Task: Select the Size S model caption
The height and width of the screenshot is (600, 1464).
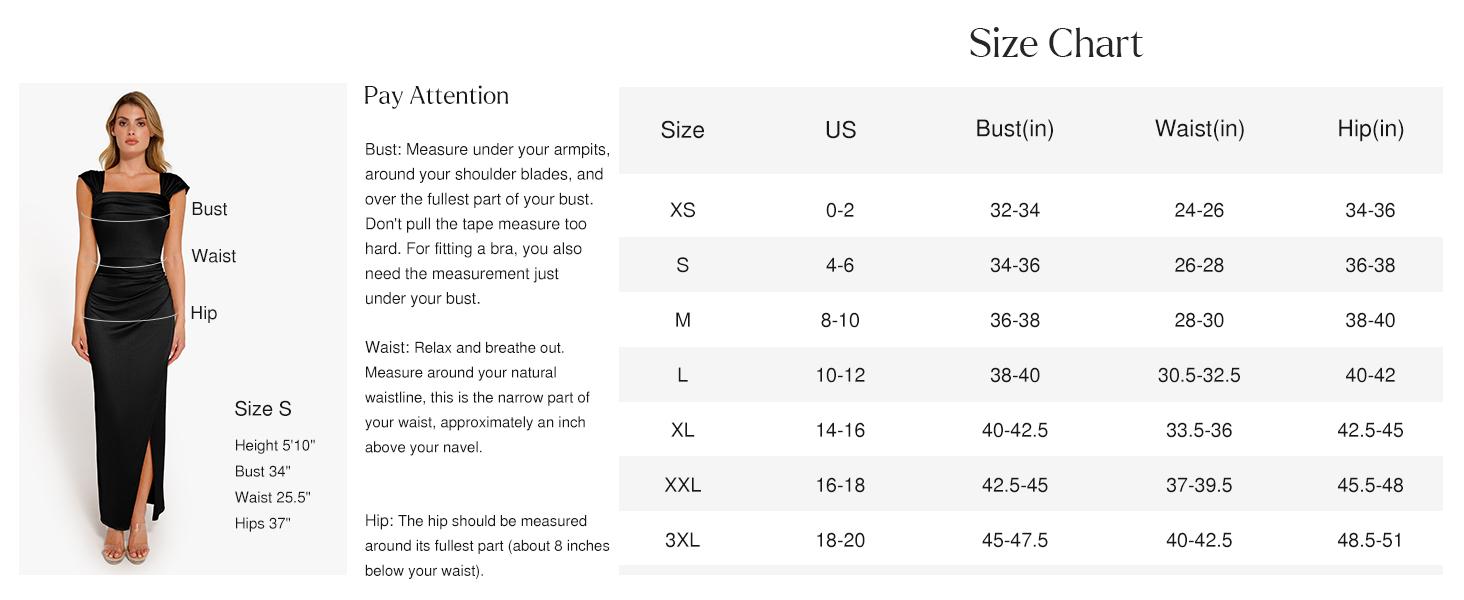Action: pyautogui.click(x=264, y=409)
